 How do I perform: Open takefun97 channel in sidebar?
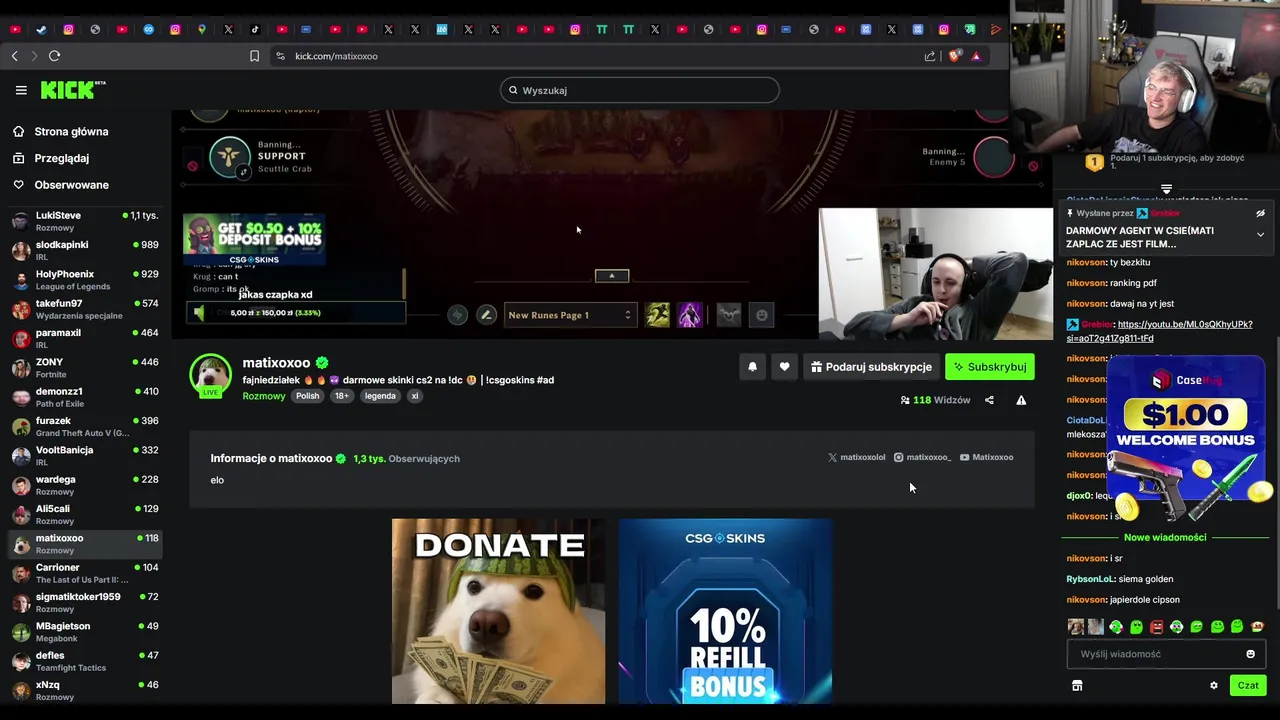coord(85,309)
